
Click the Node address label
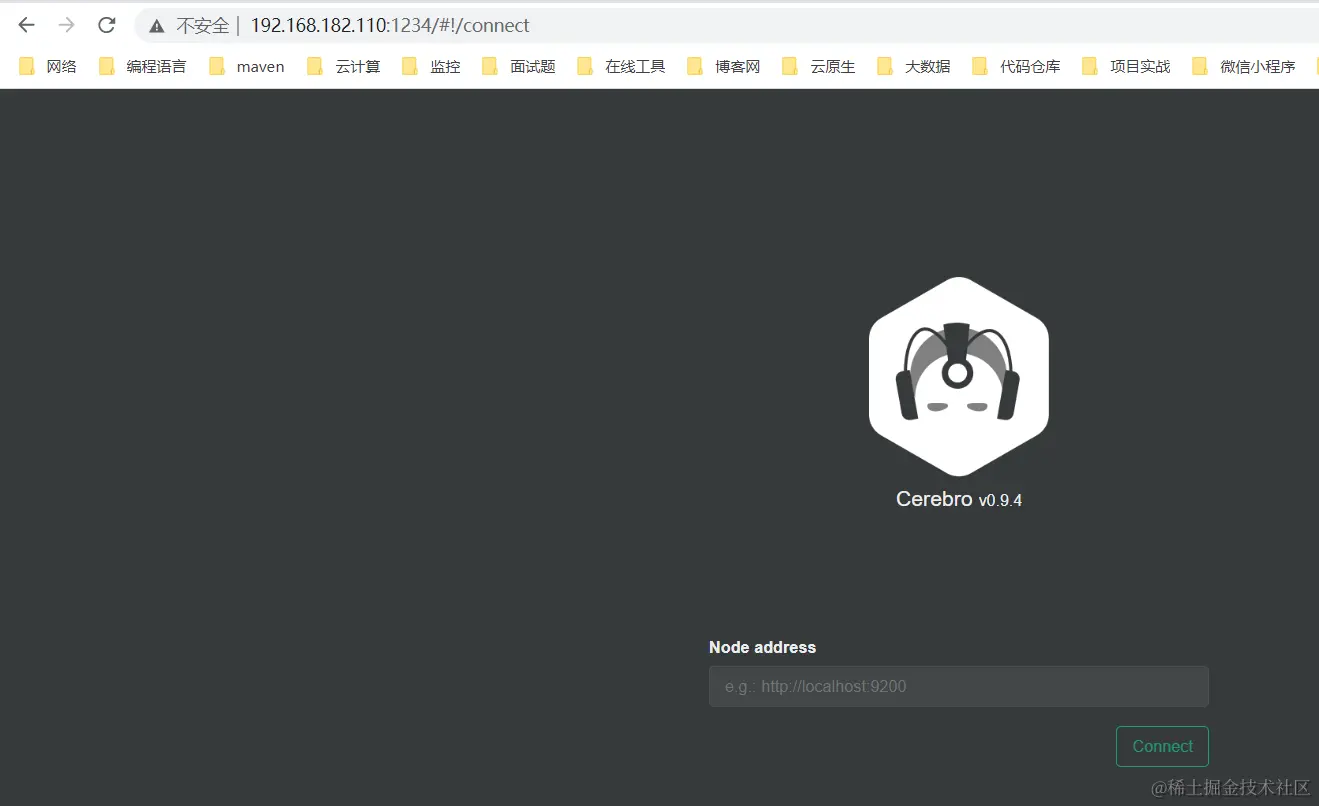tap(762, 647)
